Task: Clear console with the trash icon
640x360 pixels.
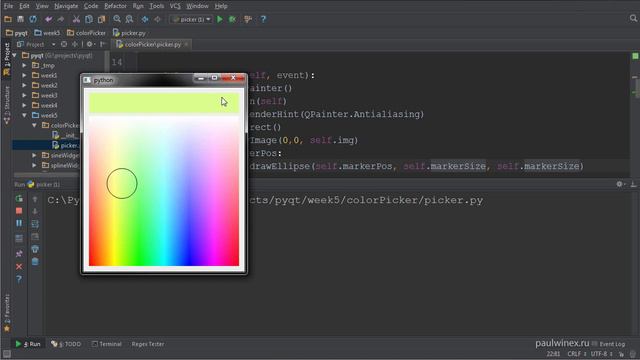Action: tap(35, 262)
